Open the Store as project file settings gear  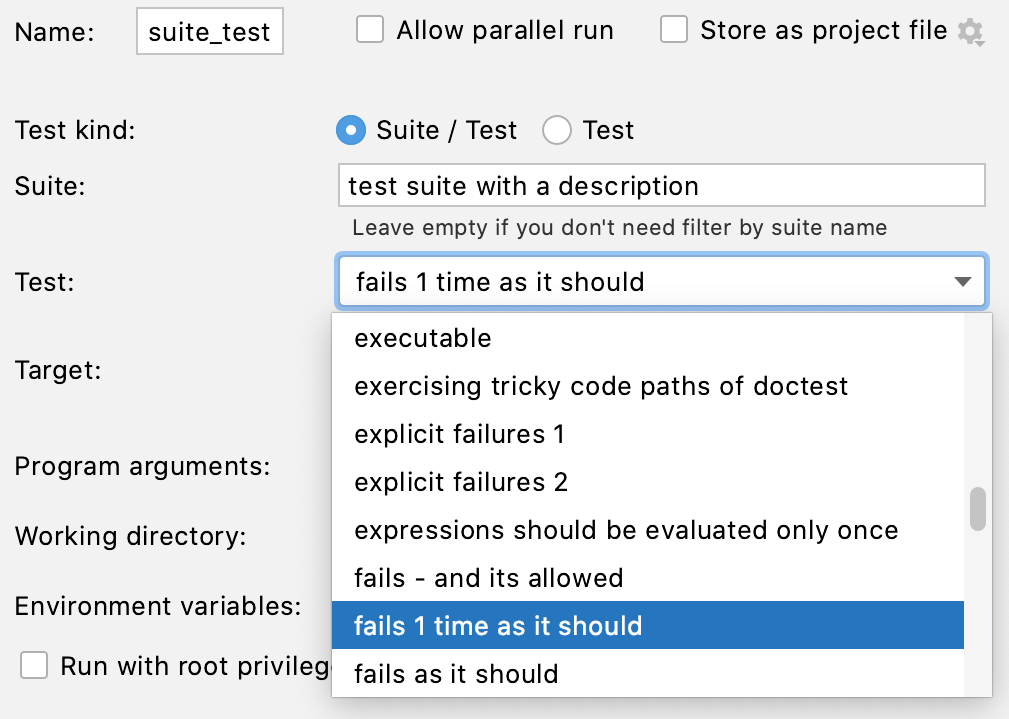tap(969, 31)
